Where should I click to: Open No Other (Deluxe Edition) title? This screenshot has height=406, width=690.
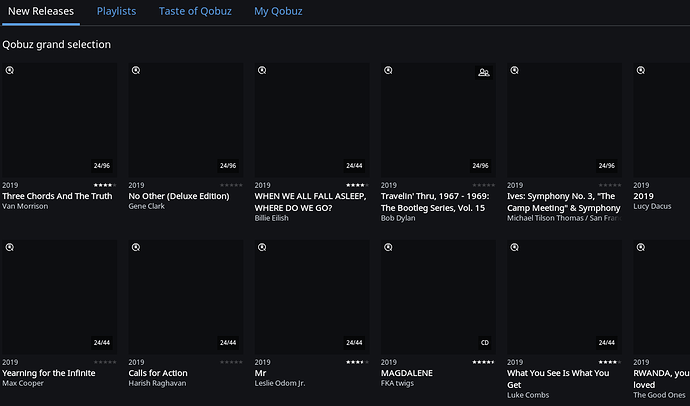[179, 196]
